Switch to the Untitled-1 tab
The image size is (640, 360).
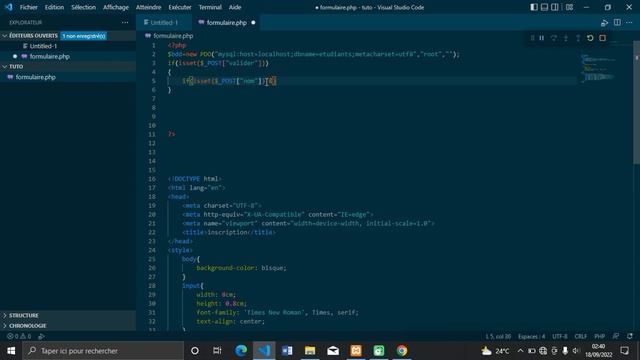pyautogui.click(x=164, y=22)
